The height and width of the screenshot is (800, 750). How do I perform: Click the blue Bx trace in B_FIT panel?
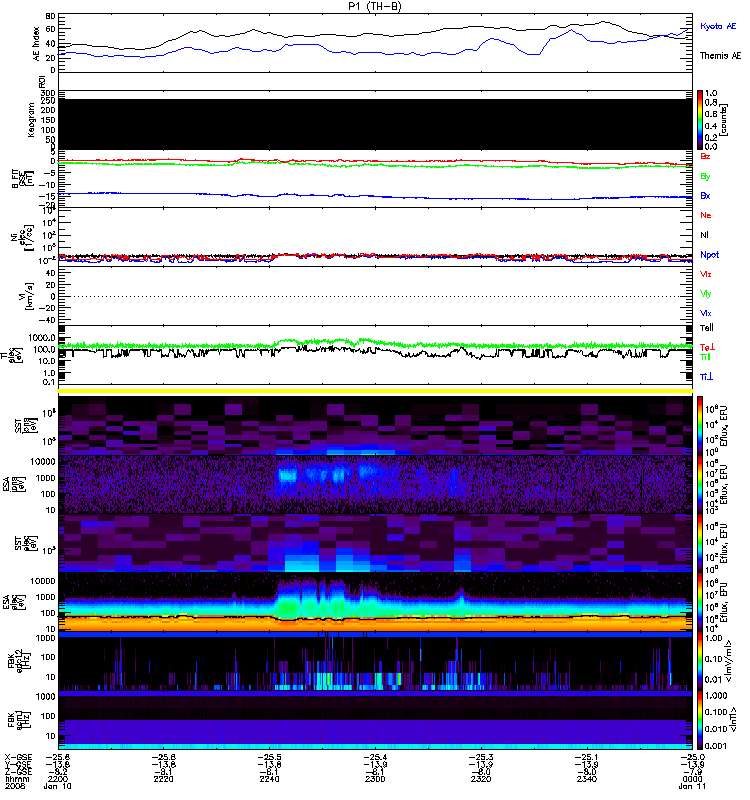[375, 196]
